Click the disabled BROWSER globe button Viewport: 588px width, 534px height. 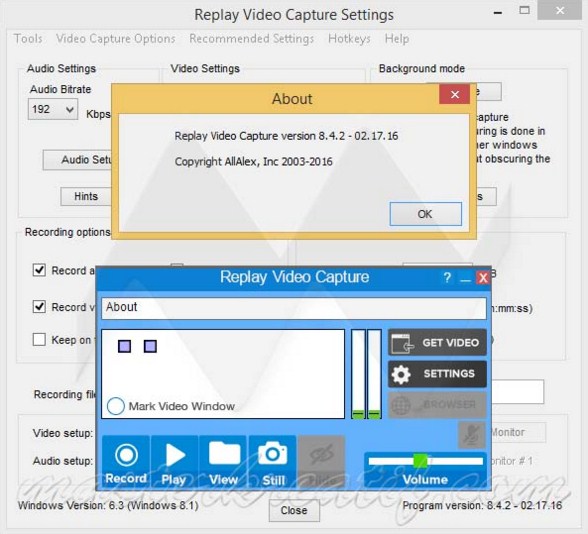coord(437,405)
